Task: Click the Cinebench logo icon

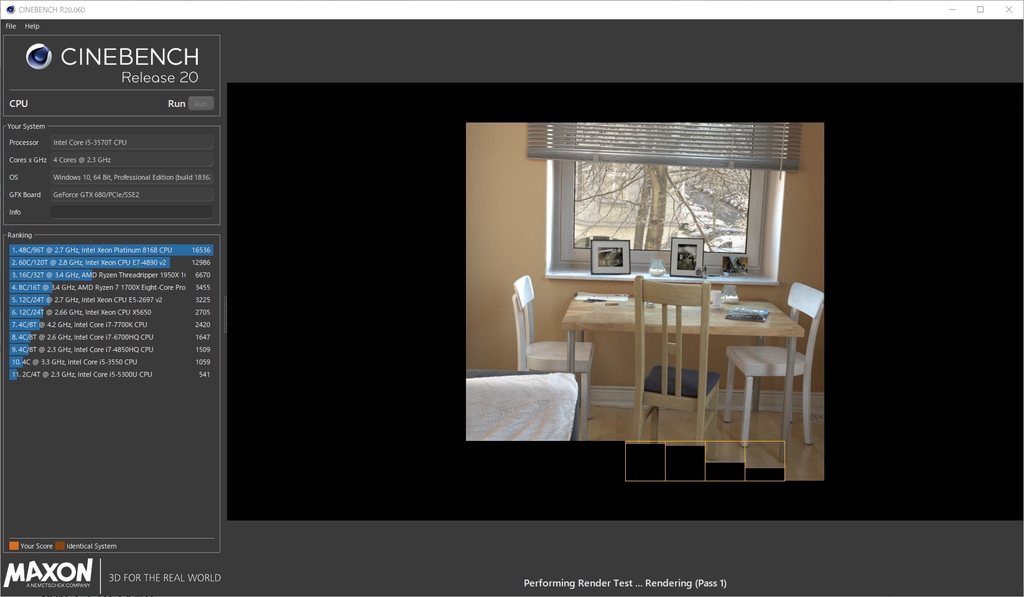Action: 39,56
